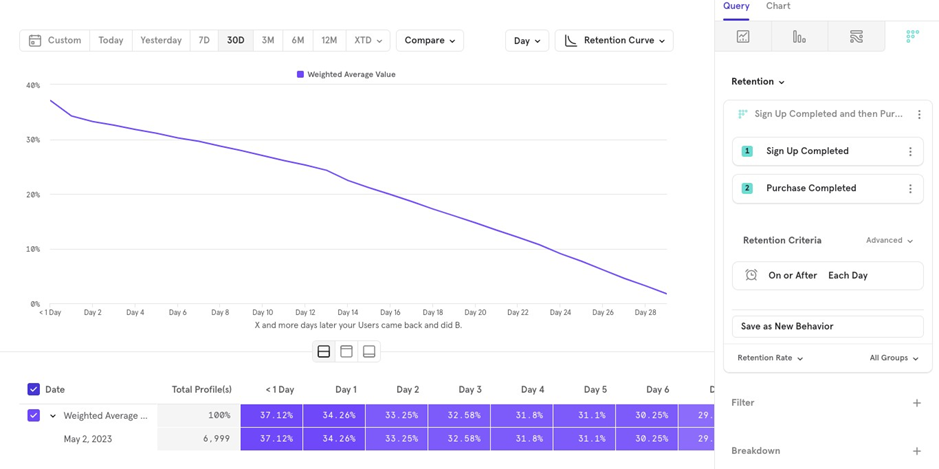Collapse the Weighted Average row chevron
939x469 pixels.
click(x=53, y=416)
